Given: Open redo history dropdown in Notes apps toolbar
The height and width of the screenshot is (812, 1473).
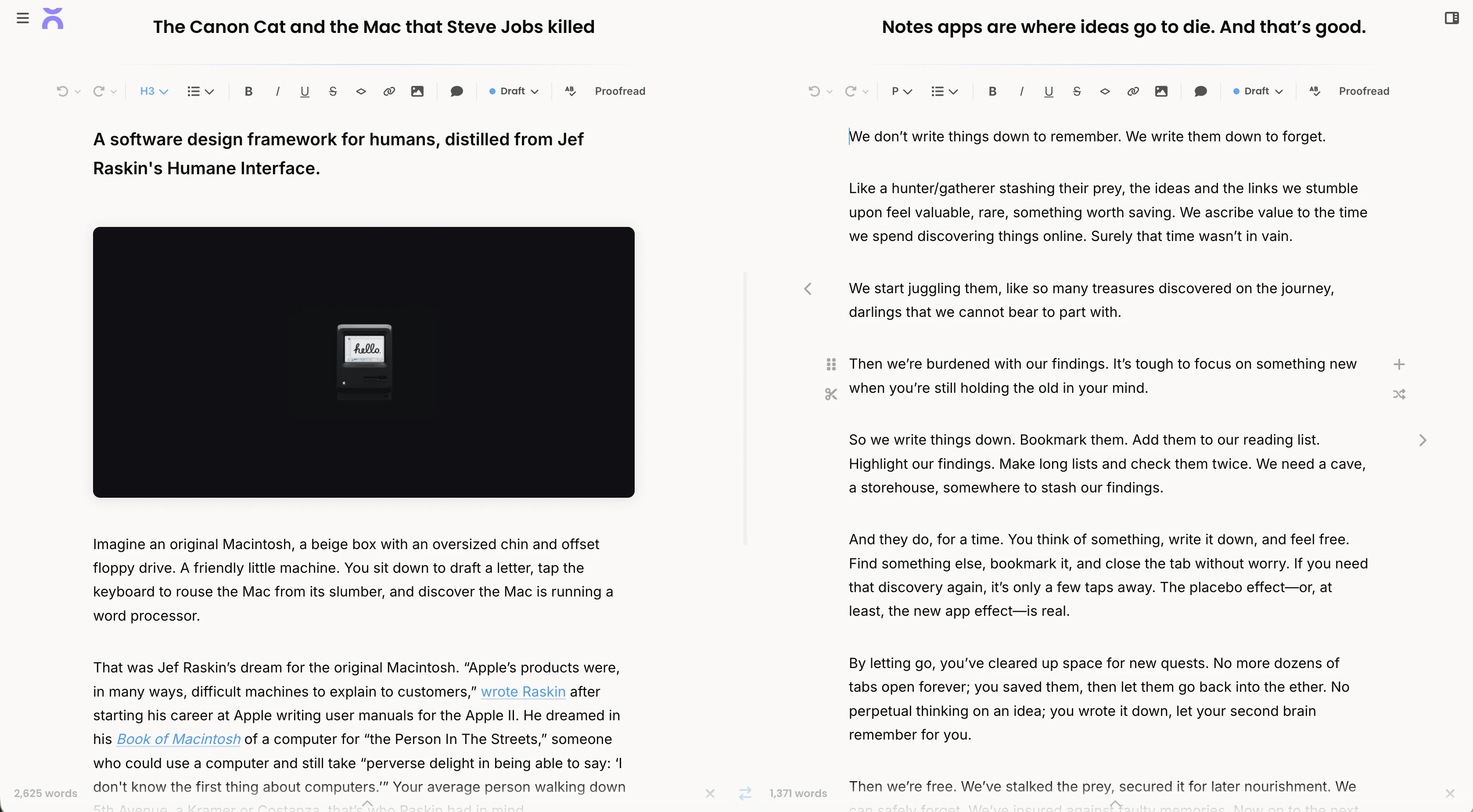Looking at the screenshot, I should [866, 91].
